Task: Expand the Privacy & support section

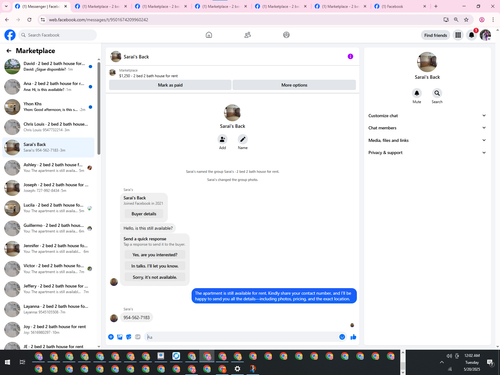Action: (427, 153)
